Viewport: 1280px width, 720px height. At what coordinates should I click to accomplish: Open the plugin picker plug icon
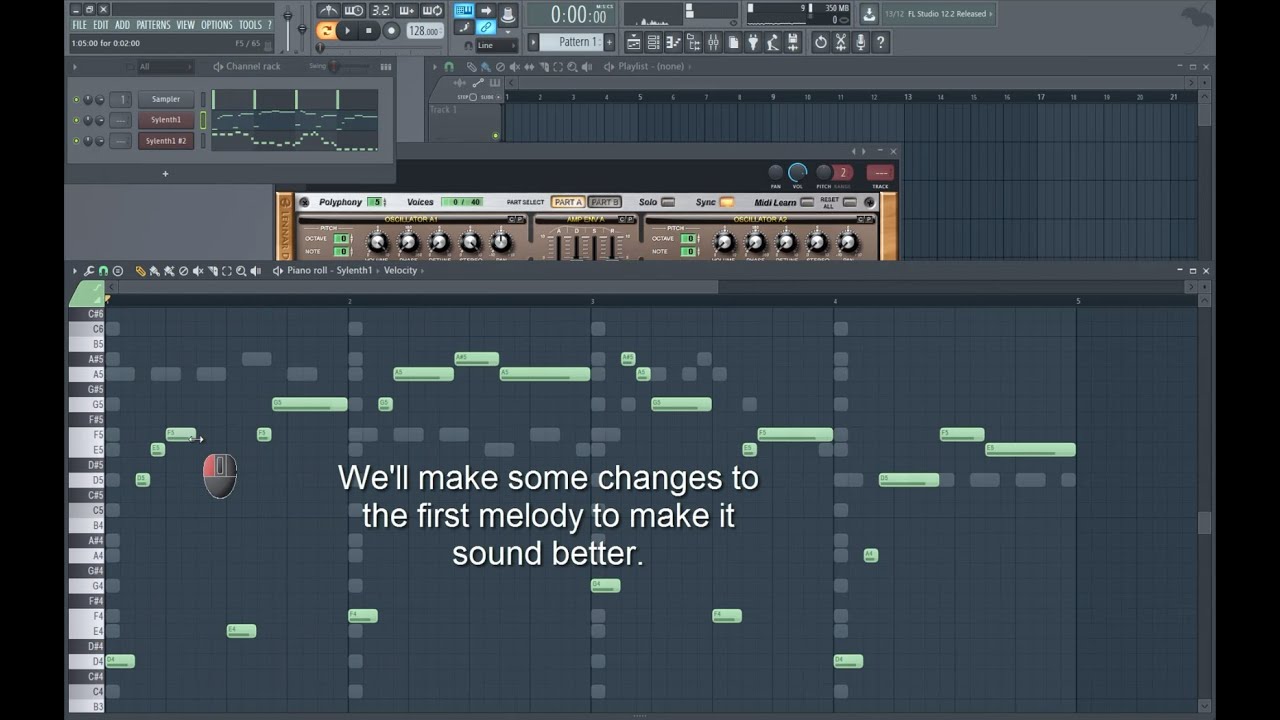coord(752,42)
